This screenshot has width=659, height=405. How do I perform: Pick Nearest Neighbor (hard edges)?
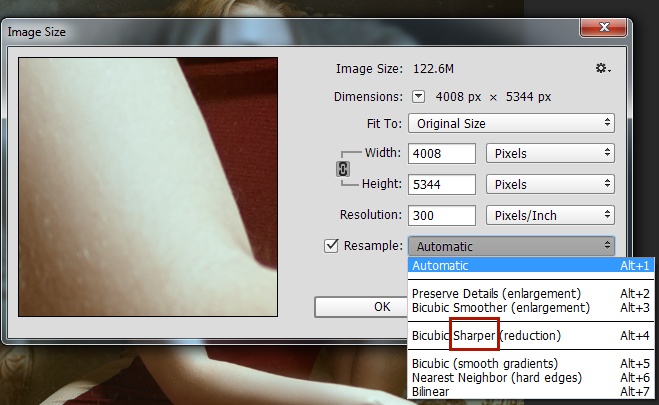511,377
